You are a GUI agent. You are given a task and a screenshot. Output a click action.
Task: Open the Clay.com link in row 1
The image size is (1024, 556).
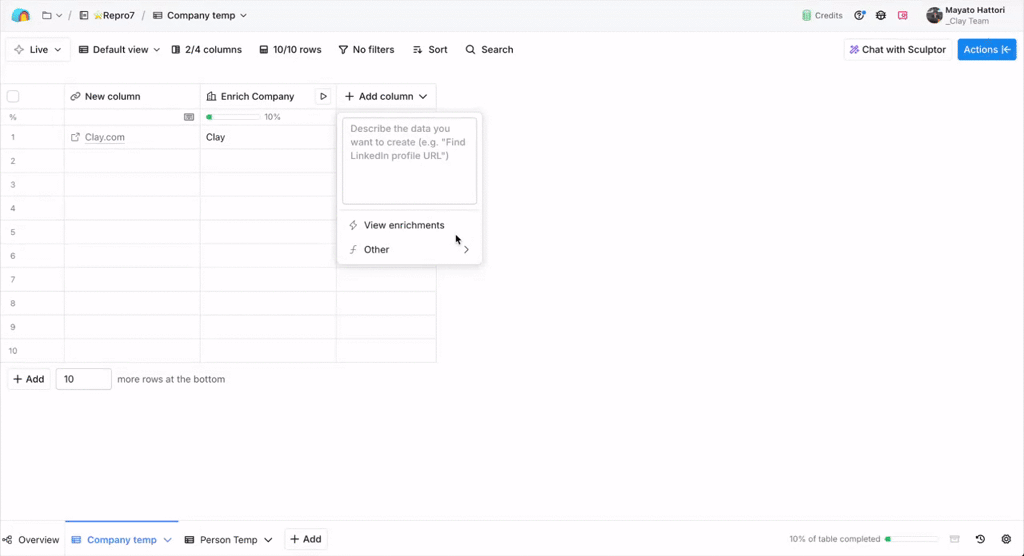104,137
